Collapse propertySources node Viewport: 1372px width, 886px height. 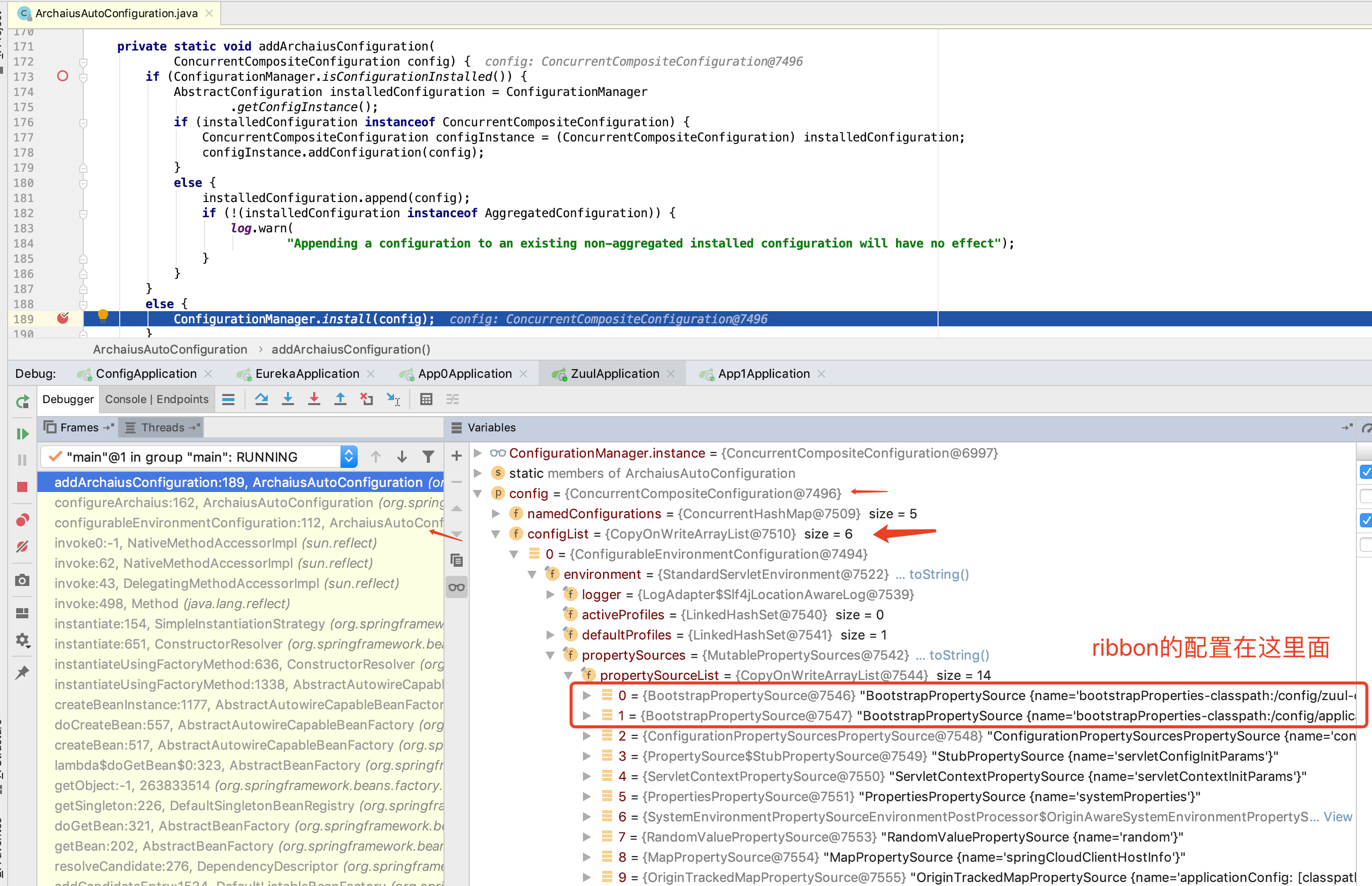pos(551,655)
